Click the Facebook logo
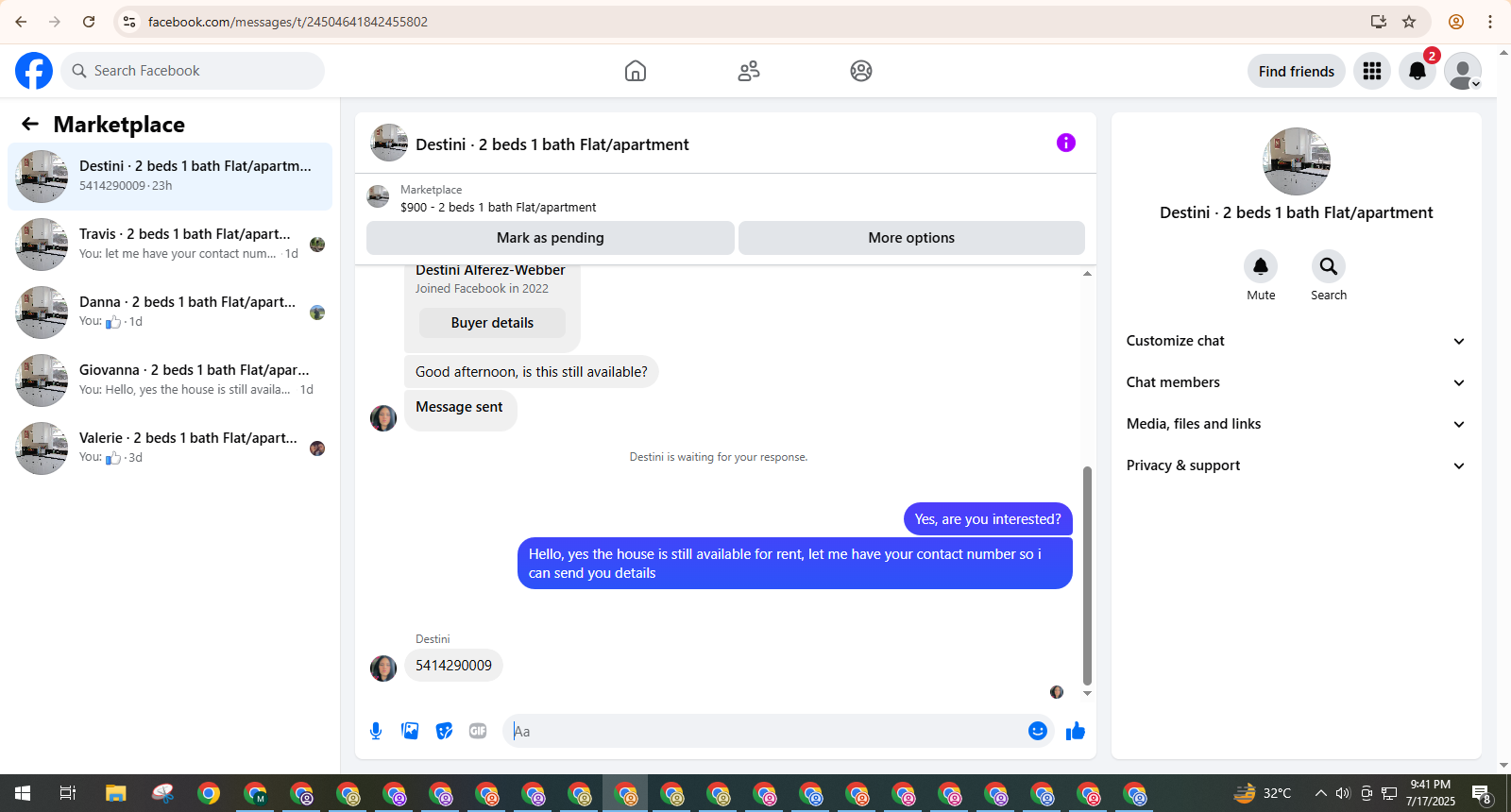The width and height of the screenshot is (1511, 812). click(x=34, y=71)
